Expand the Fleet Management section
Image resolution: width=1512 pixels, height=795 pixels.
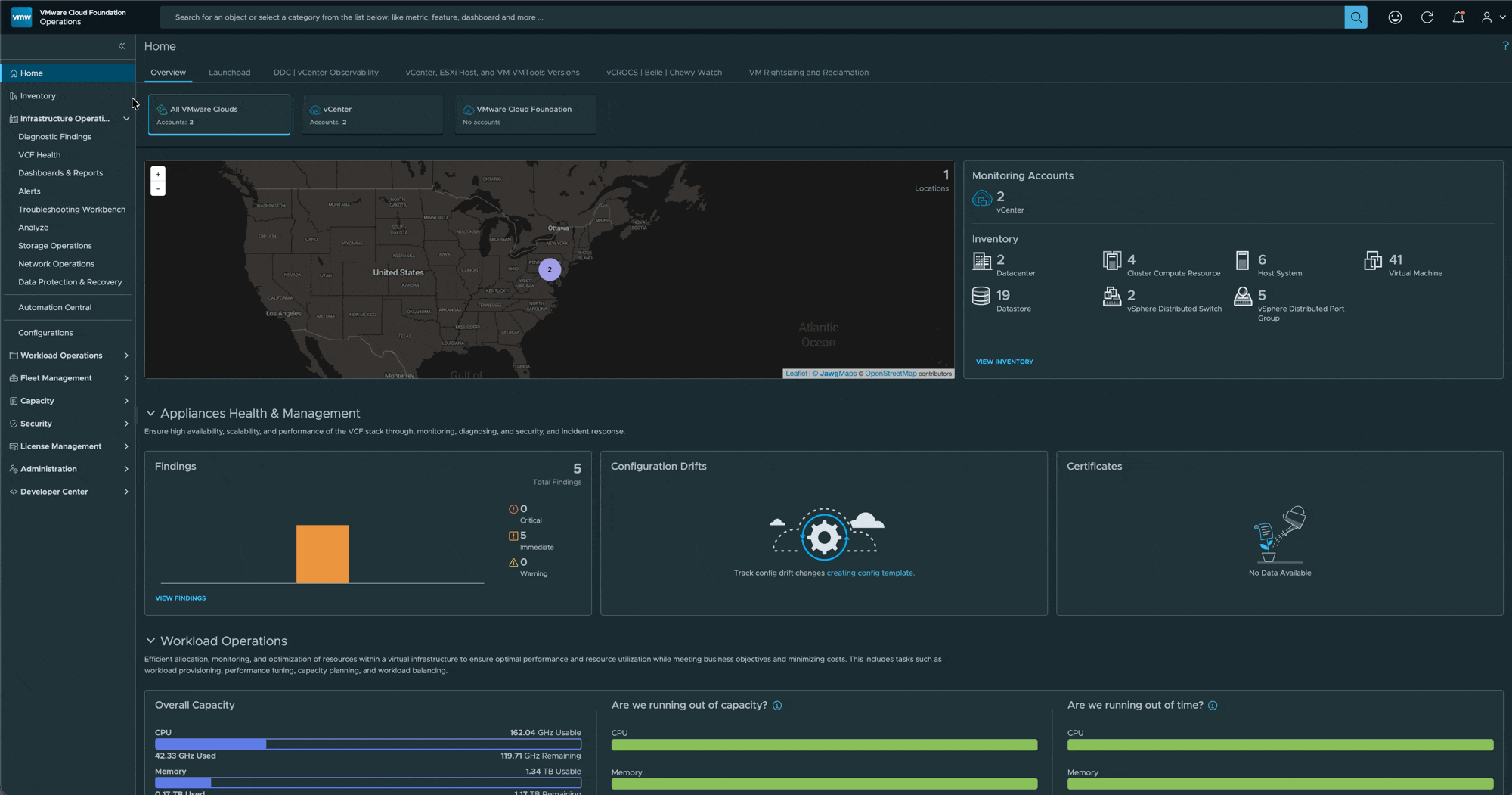[125, 378]
